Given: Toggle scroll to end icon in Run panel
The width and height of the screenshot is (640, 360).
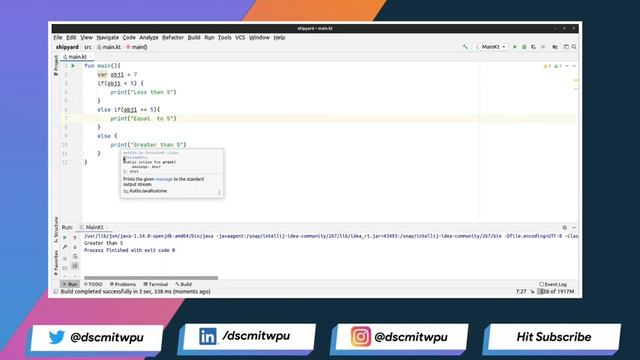Looking at the screenshot, I should tap(75, 266).
